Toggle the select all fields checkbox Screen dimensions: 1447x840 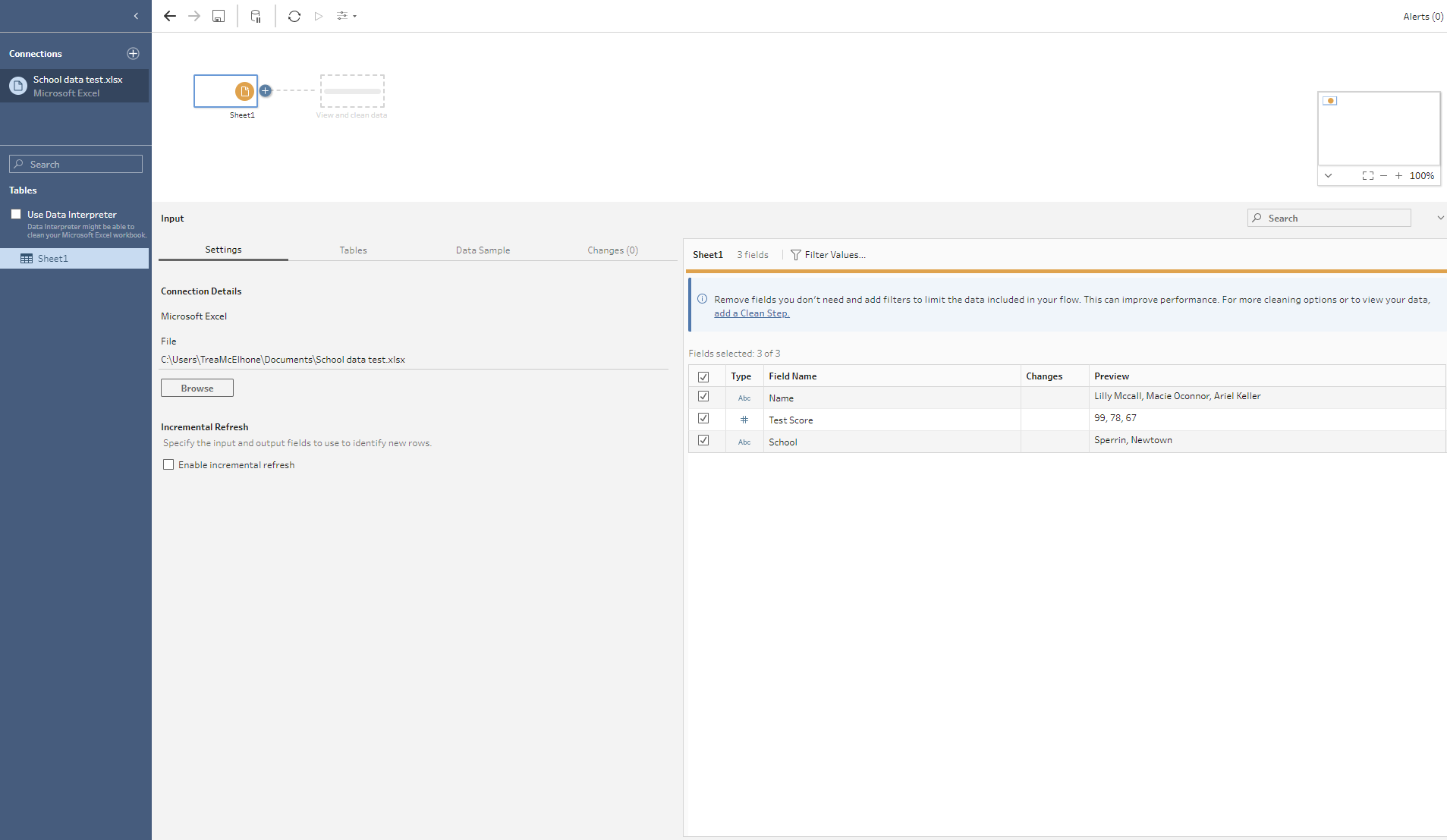click(703, 376)
